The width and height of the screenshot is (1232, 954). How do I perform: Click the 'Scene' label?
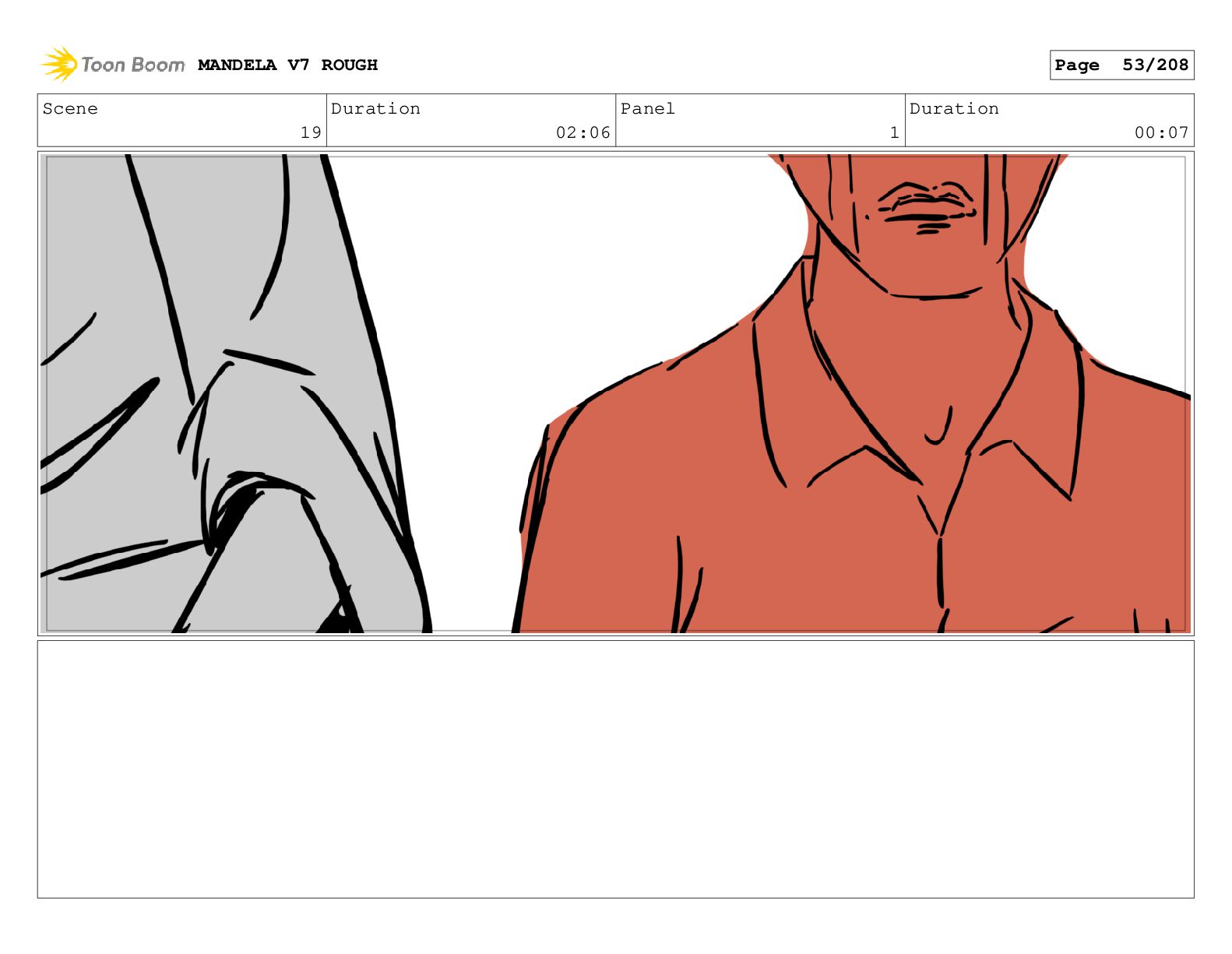pos(70,109)
